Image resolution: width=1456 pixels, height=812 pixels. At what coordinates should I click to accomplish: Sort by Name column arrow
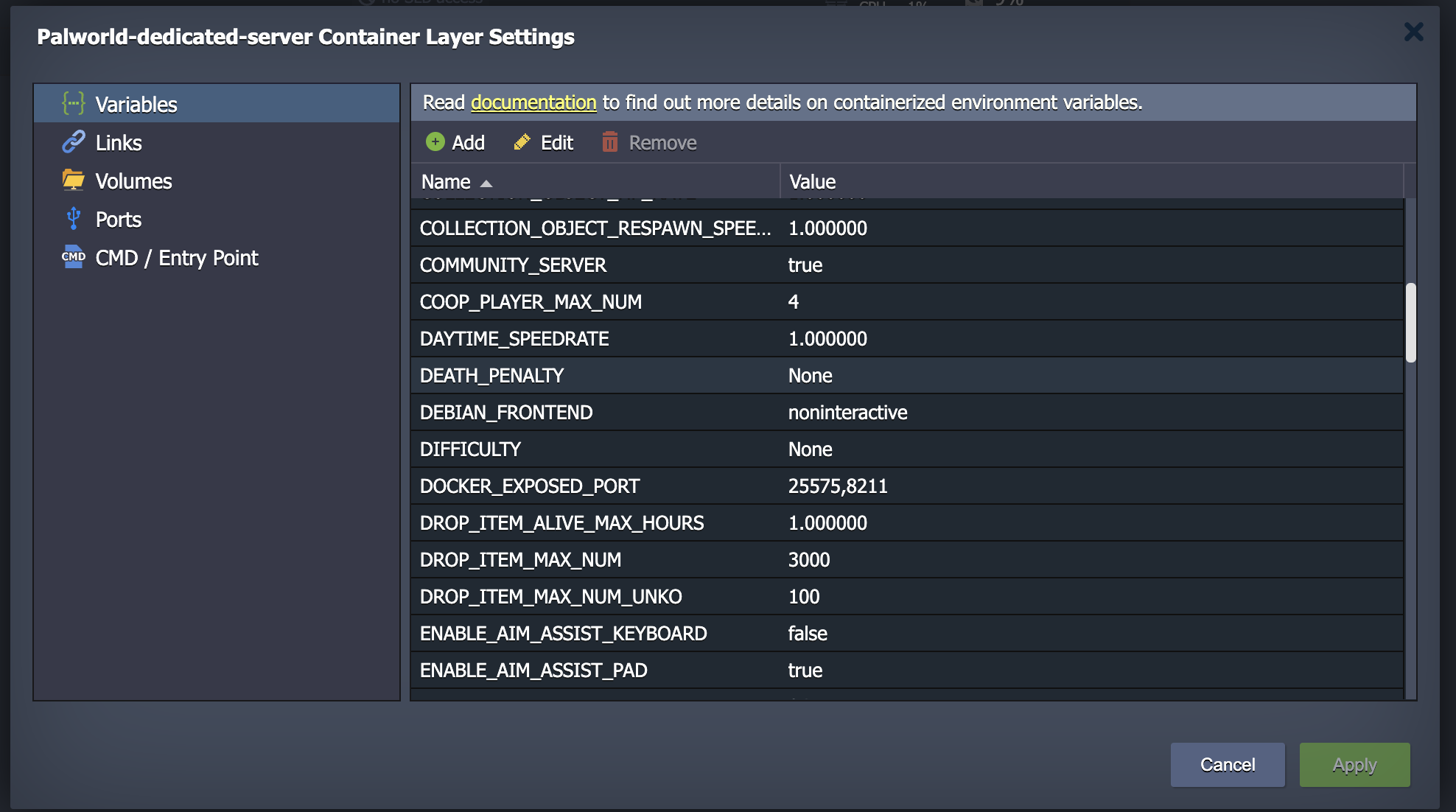click(486, 183)
